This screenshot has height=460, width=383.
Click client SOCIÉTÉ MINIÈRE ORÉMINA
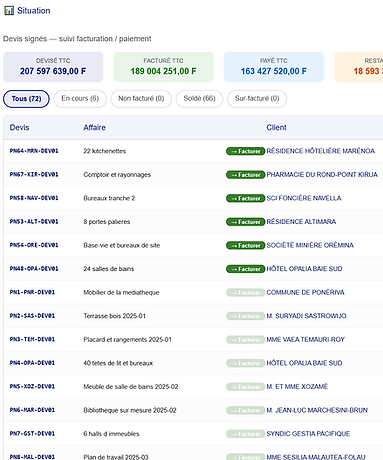tap(310, 245)
